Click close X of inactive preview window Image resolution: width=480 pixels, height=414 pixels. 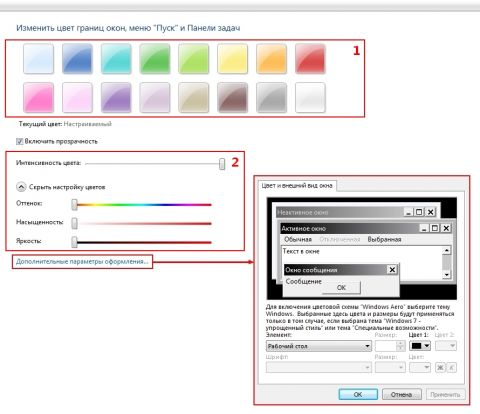pos(431,212)
